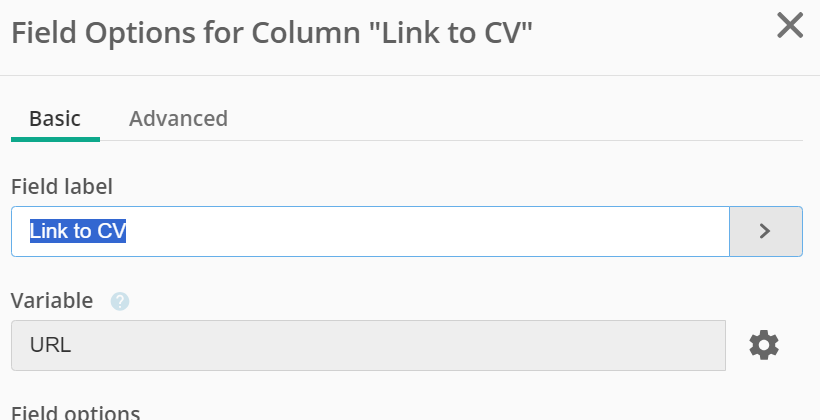The image size is (820, 420).
Task: Click the "Field label" caption
Action: [x=62, y=187]
